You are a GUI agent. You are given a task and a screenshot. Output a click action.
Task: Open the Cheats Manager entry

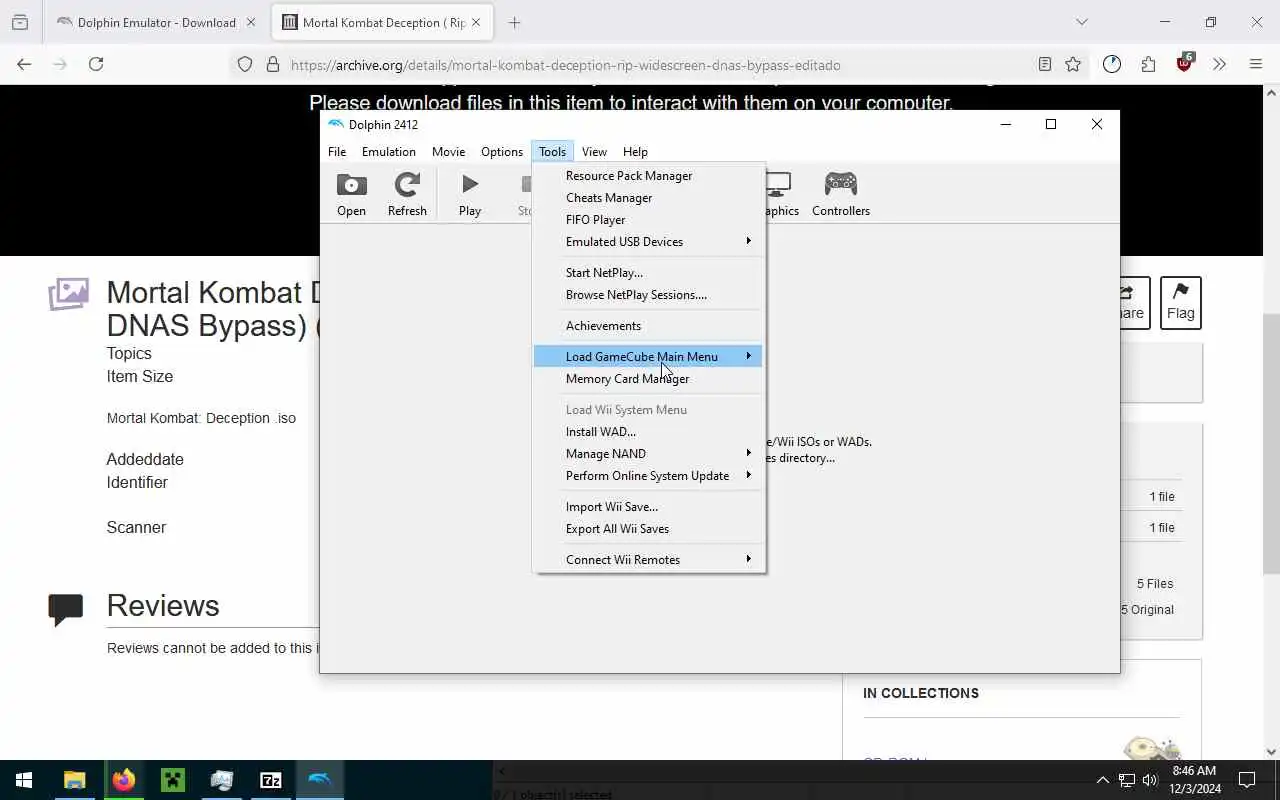coord(648,198)
